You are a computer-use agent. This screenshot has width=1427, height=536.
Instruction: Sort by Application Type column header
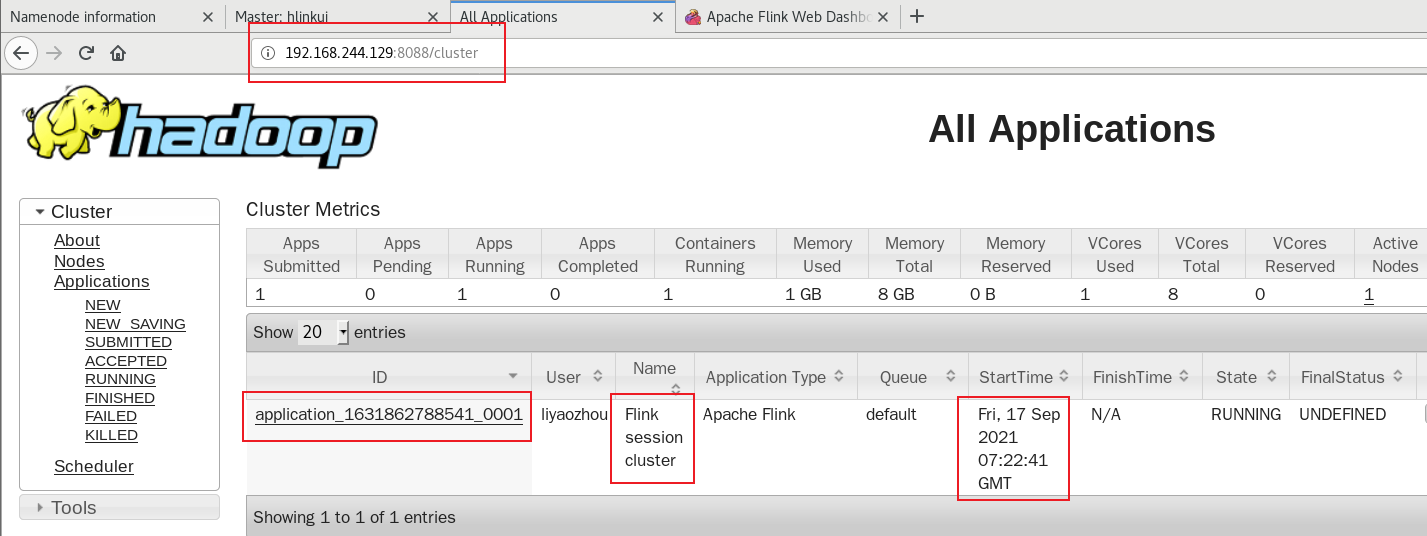[775, 377]
